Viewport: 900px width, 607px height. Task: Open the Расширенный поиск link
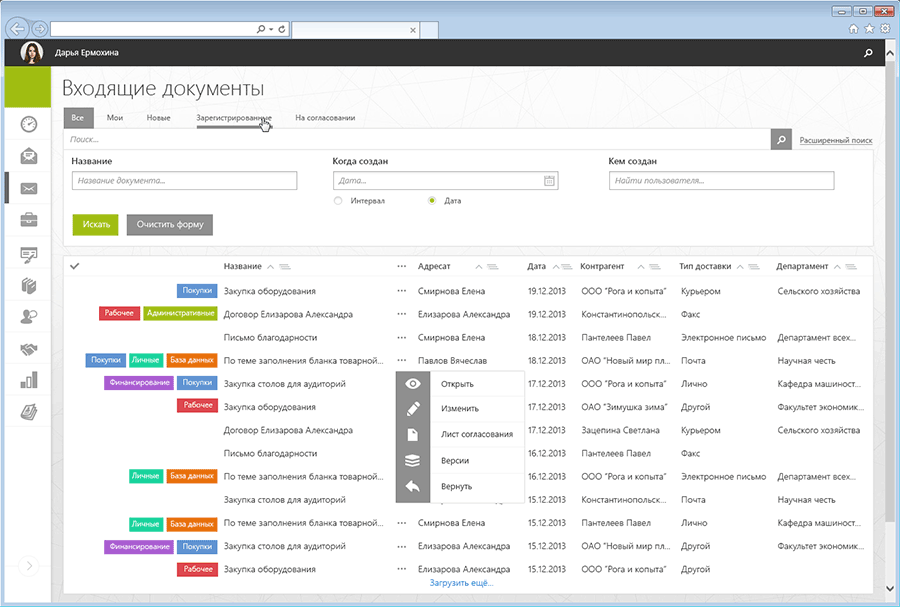coord(836,141)
